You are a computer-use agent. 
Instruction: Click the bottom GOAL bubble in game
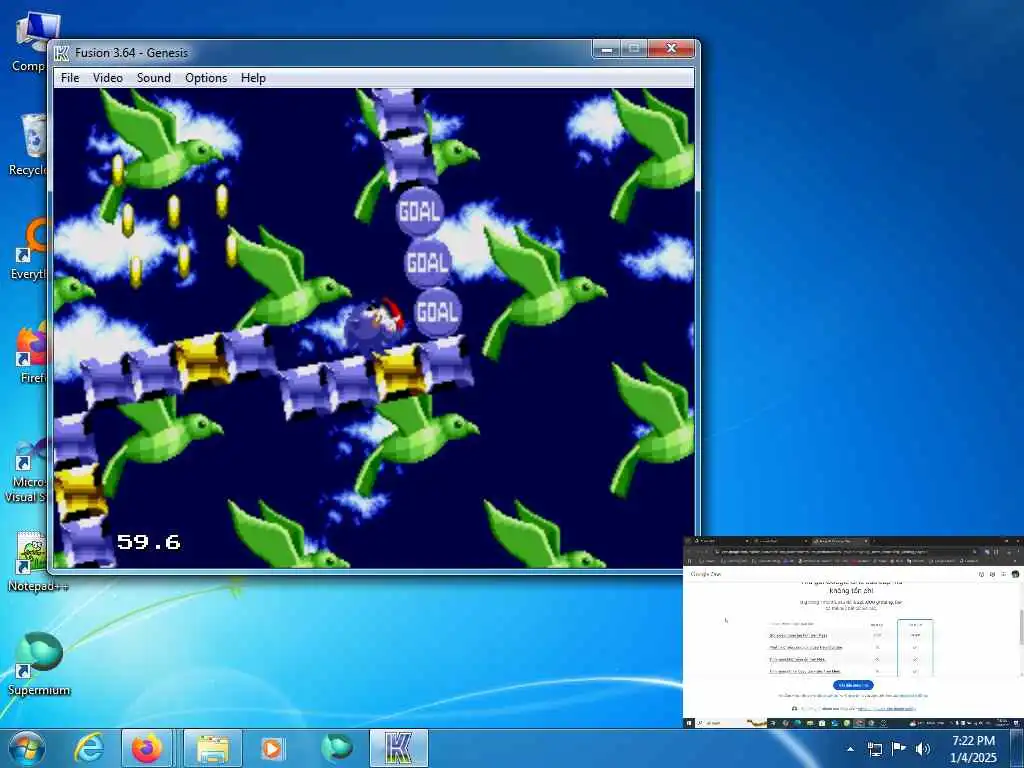point(437,312)
